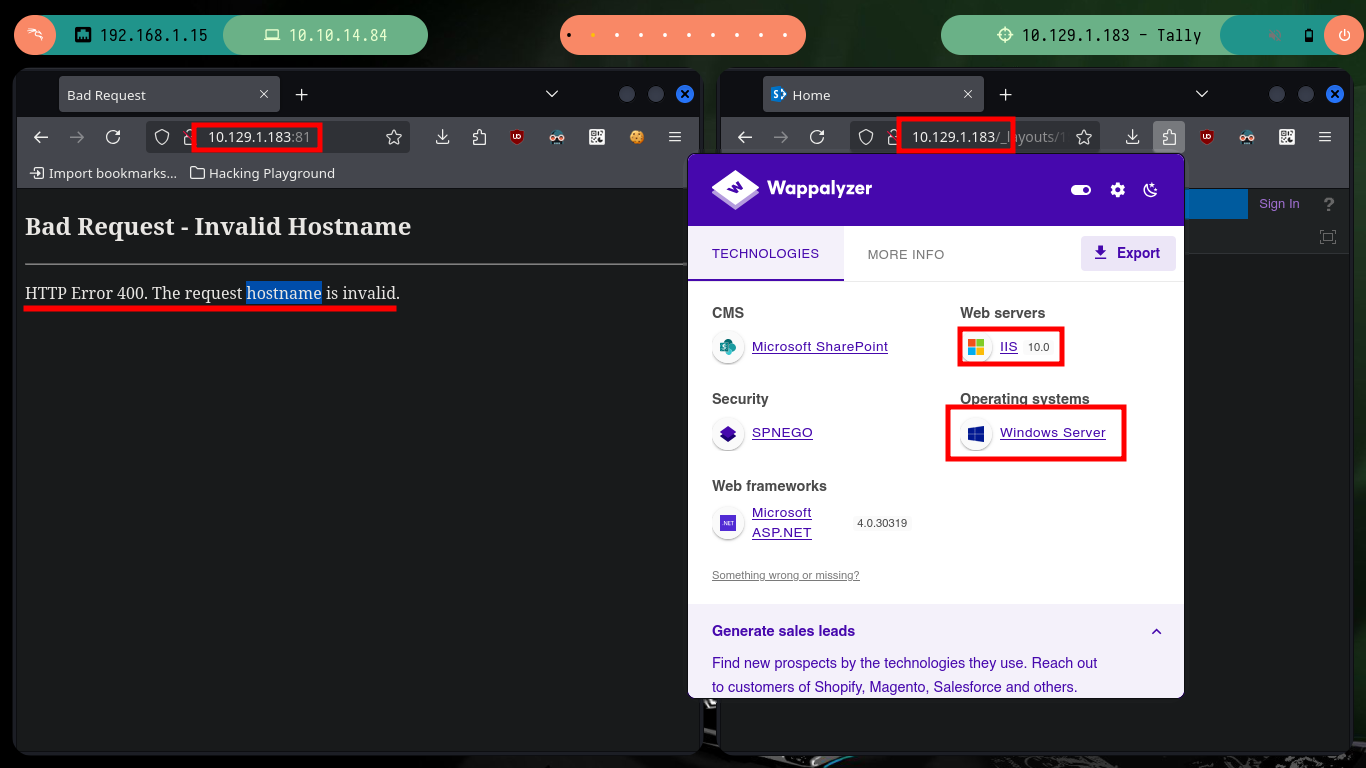Click Something wrong or missing link
Image resolution: width=1366 pixels, height=768 pixels.
[x=786, y=575]
